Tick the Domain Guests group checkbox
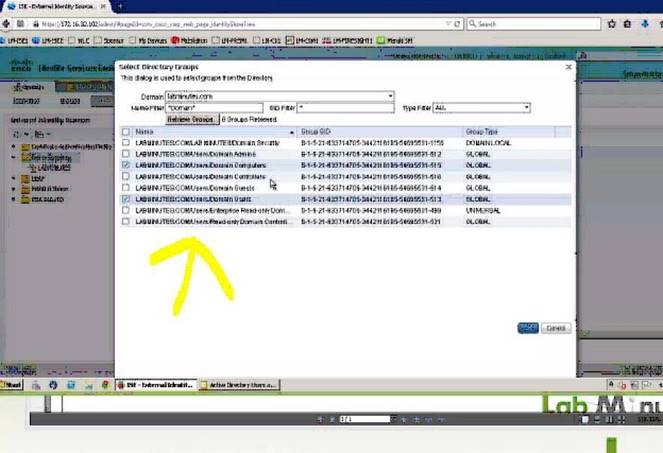Viewport: 663px width, 453px height. click(126, 187)
